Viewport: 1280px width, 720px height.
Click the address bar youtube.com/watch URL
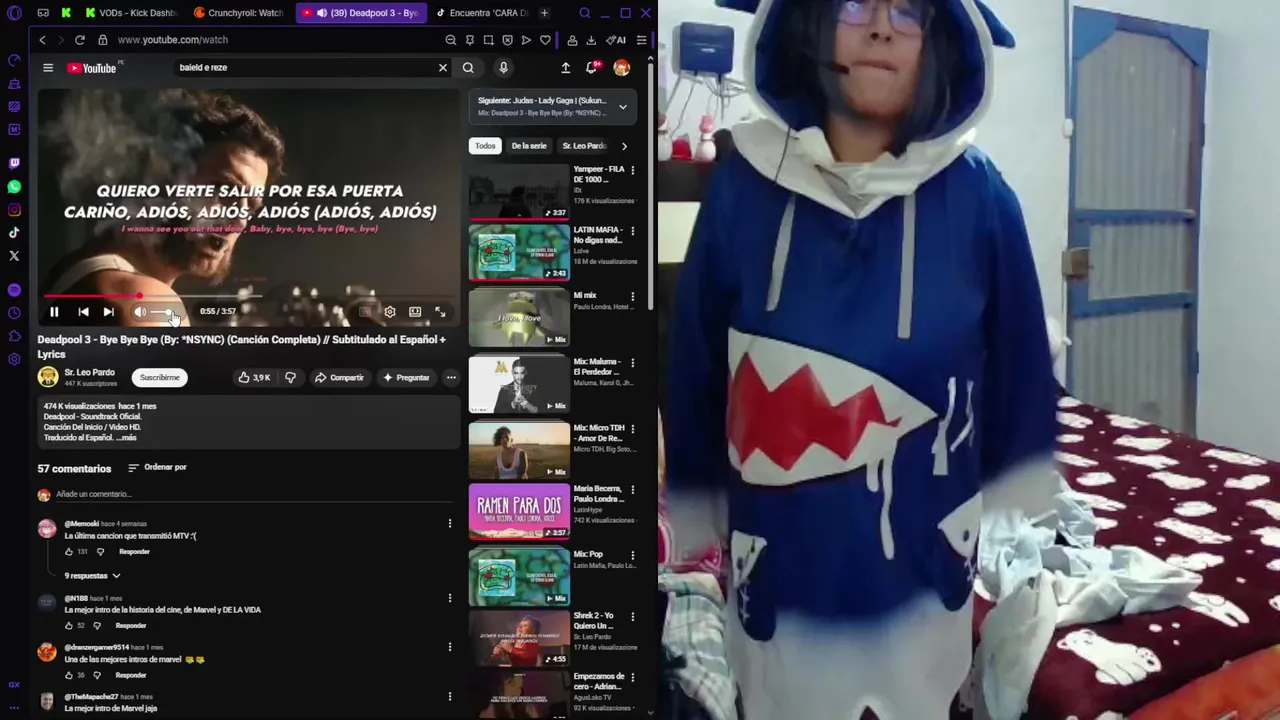tap(173, 40)
